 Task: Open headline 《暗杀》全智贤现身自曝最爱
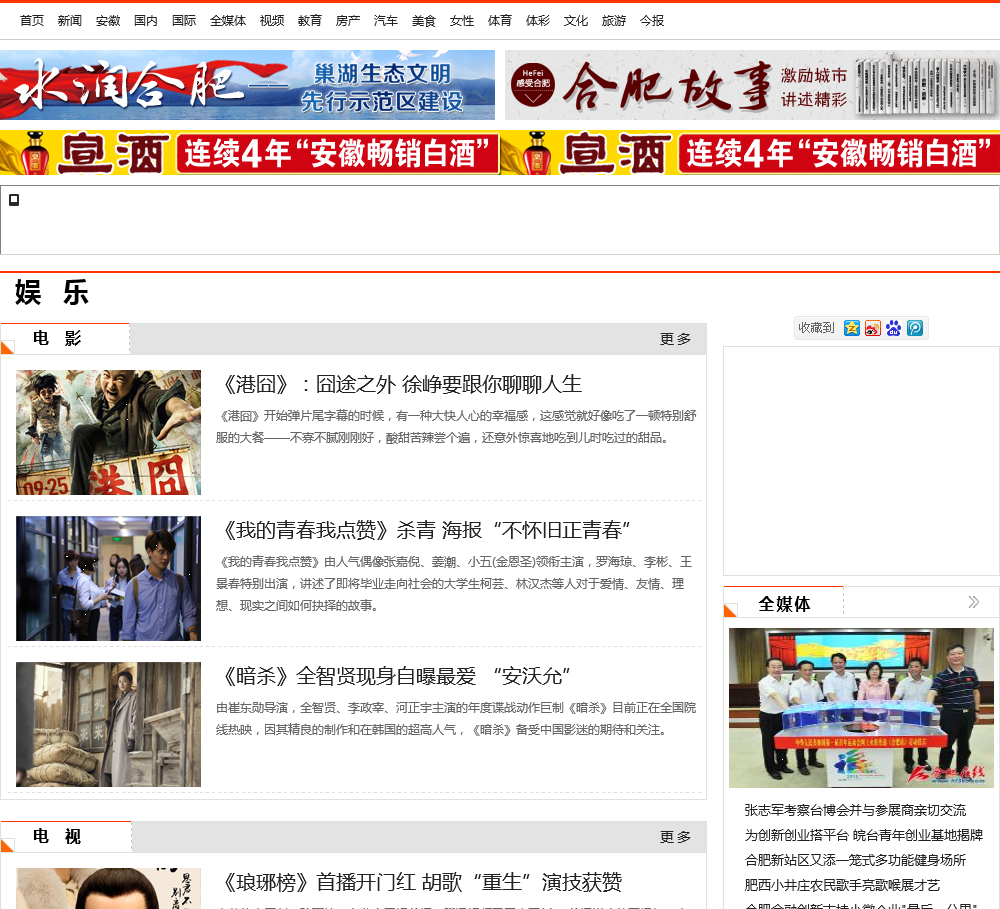(x=395, y=676)
